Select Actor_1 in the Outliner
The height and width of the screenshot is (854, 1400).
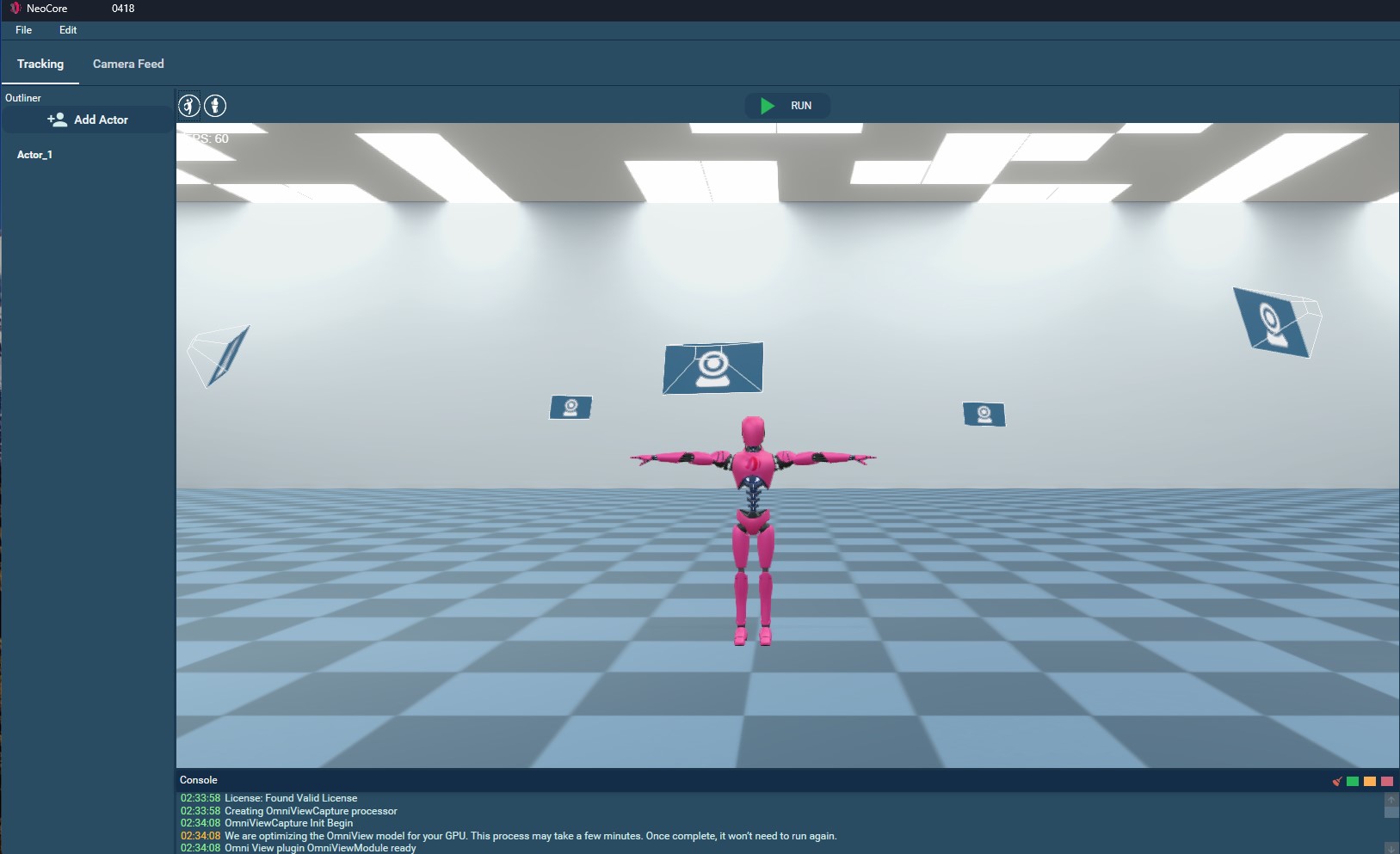(35, 155)
